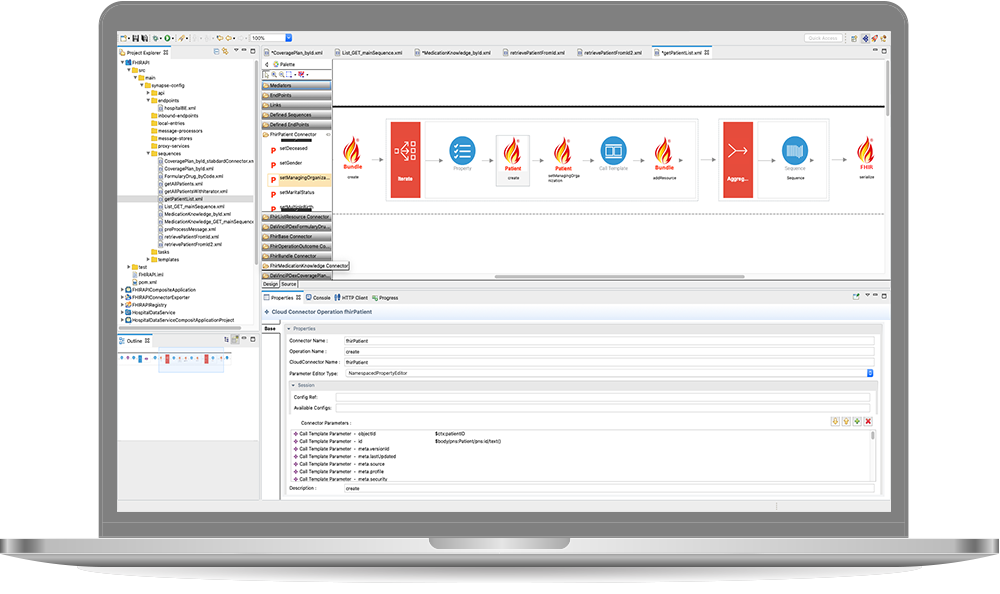Click the move parameter up arrow icon
The width and height of the screenshot is (1000, 594).
coord(846,421)
